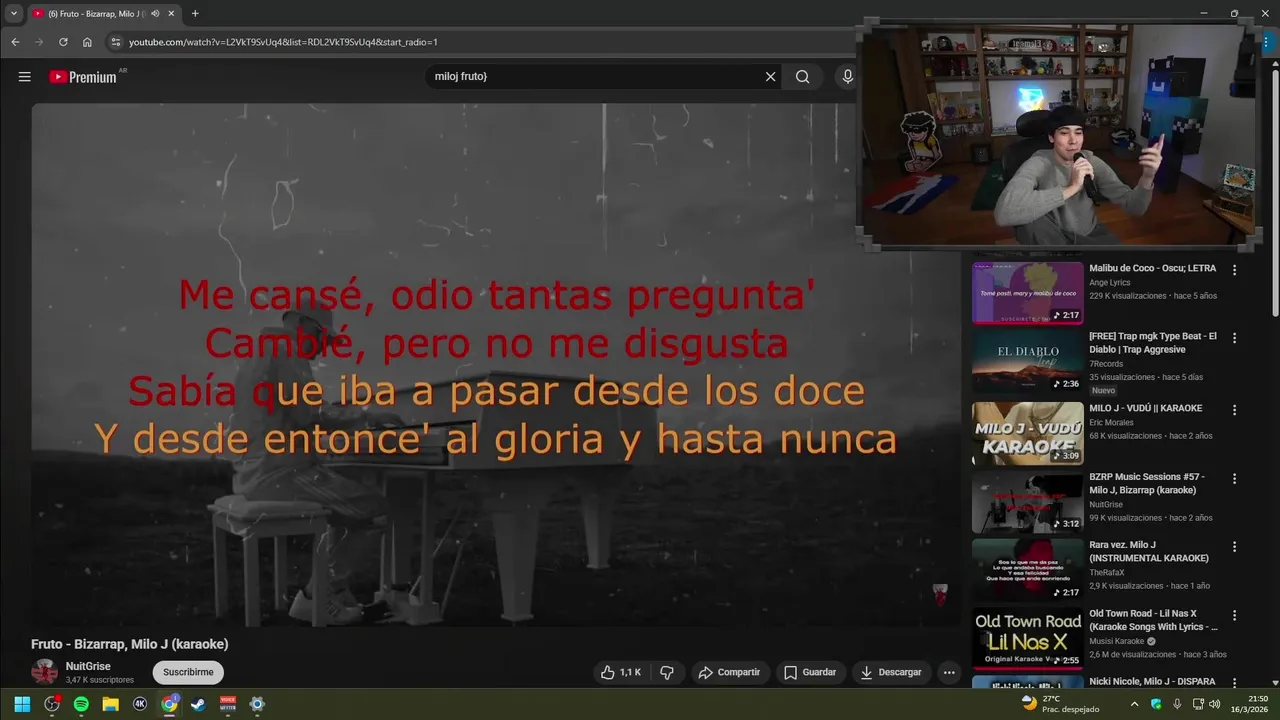Open options for Malibu de Coco video
Viewport: 1280px width, 720px height.
coord(1234,270)
